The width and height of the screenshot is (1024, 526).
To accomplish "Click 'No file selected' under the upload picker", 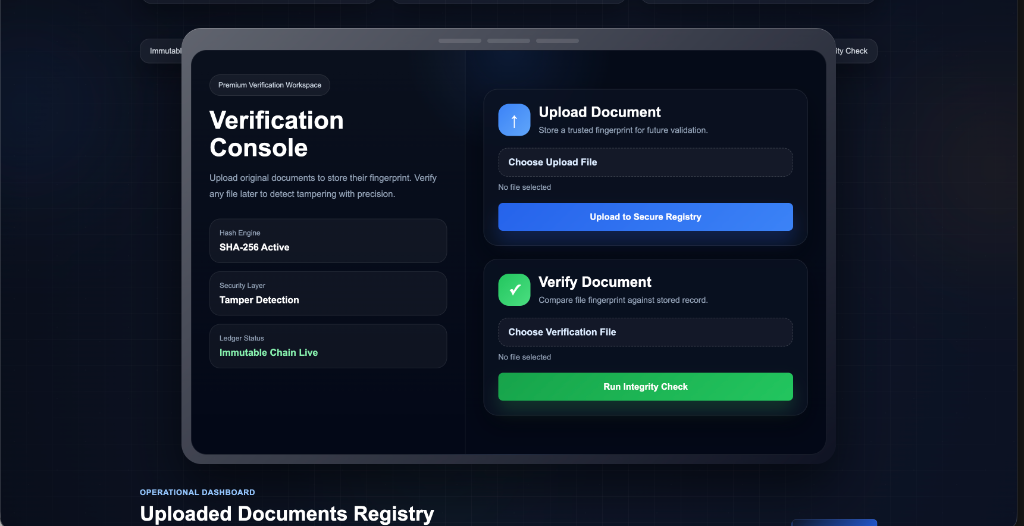I will pos(524,188).
